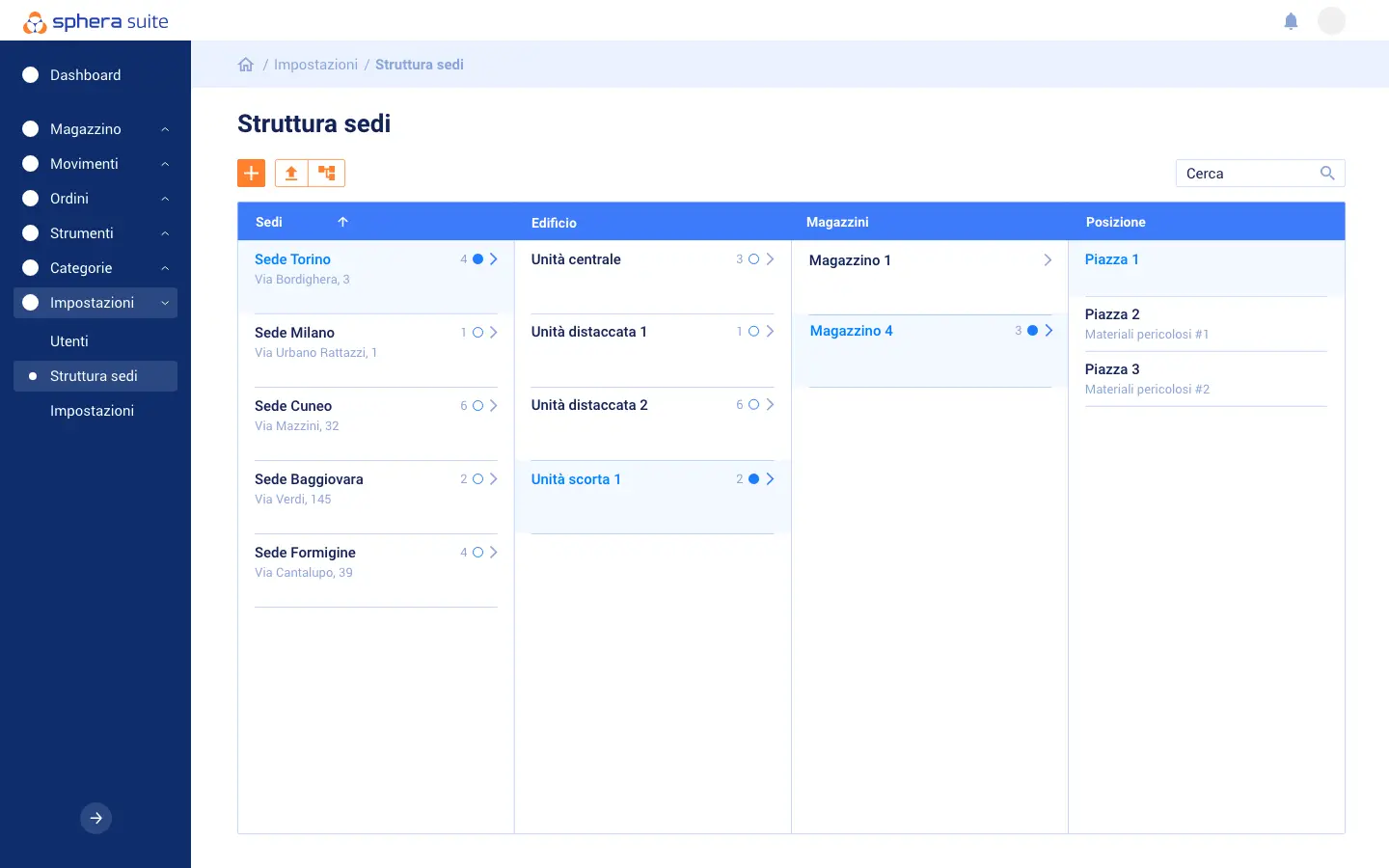Open the Impostazioni submenu item under Struttura sedi
The image size is (1389, 868).
coord(92,411)
